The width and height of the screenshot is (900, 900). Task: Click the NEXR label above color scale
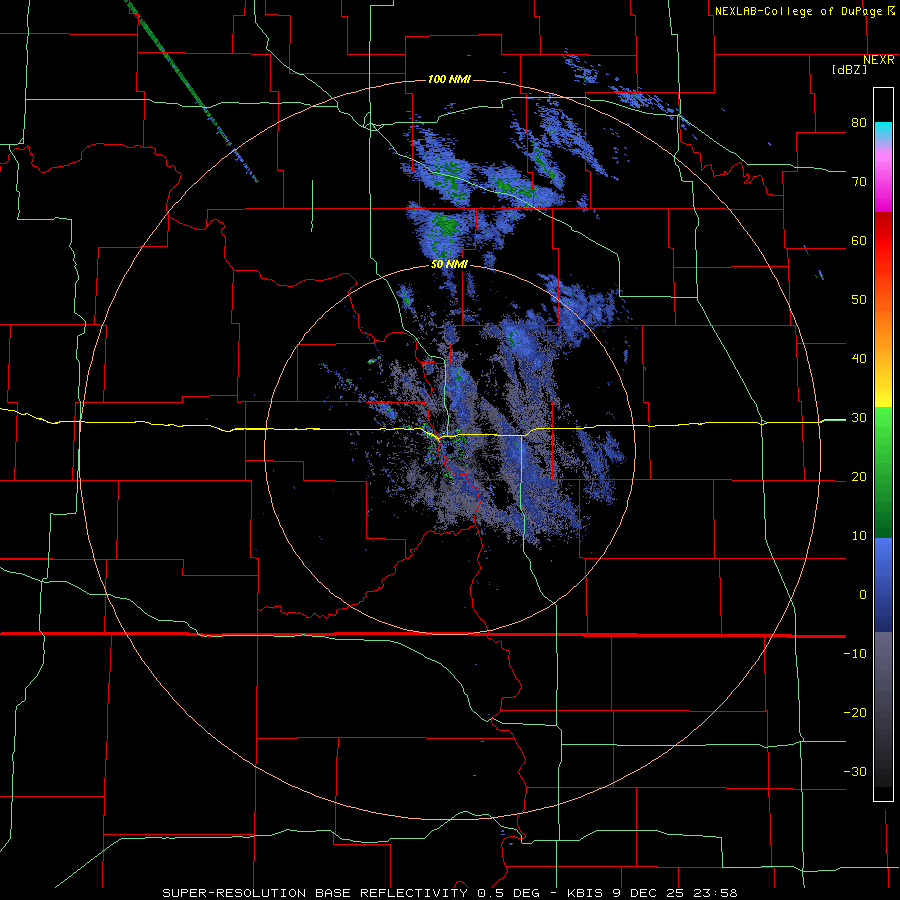(x=879, y=60)
